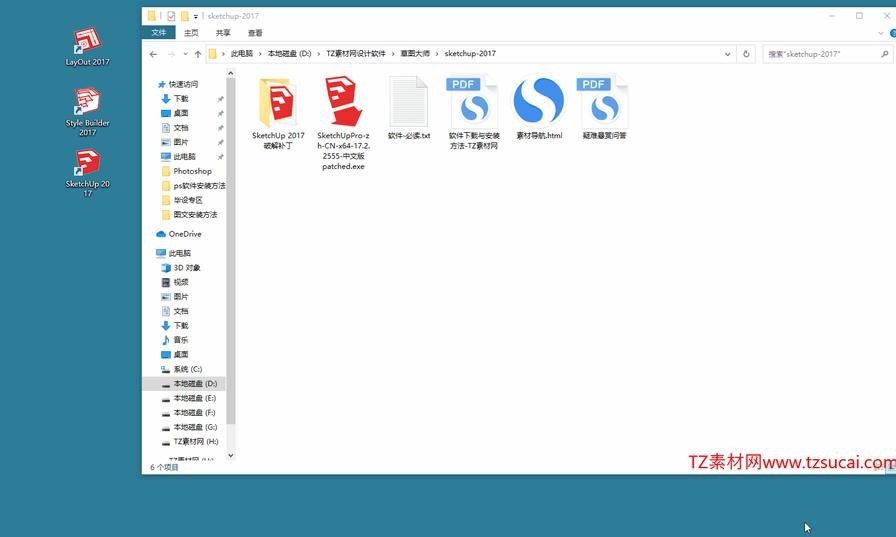Click the quick access toolbar properties icon

(x=171, y=16)
